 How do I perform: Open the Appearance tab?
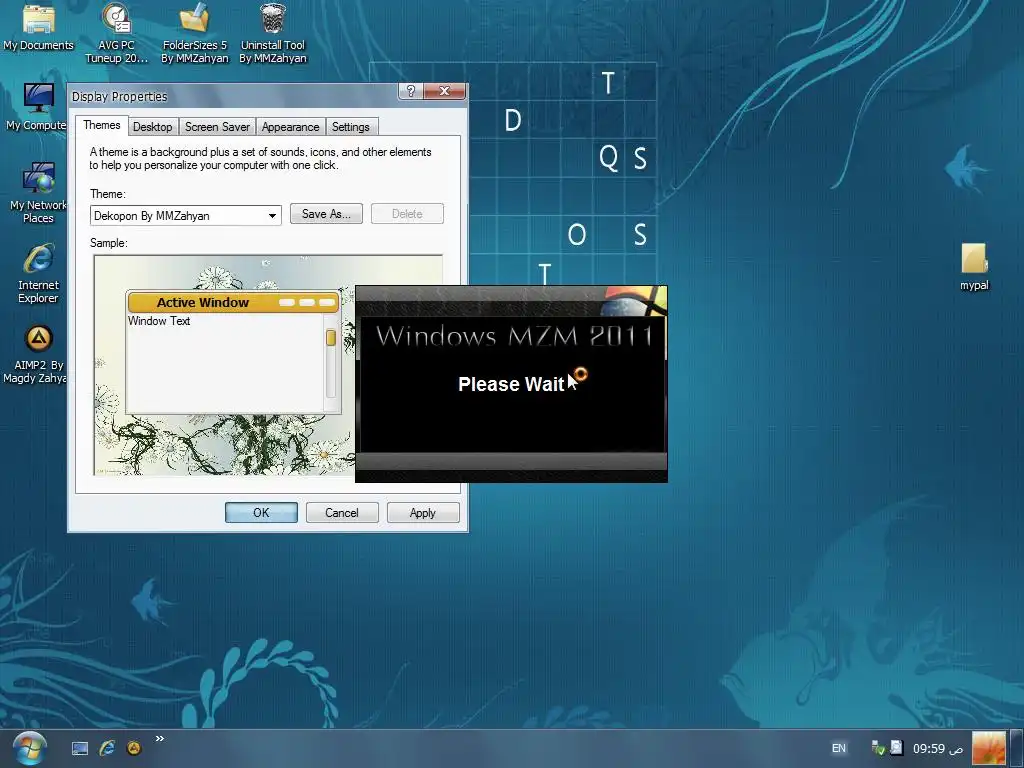(x=291, y=127)
